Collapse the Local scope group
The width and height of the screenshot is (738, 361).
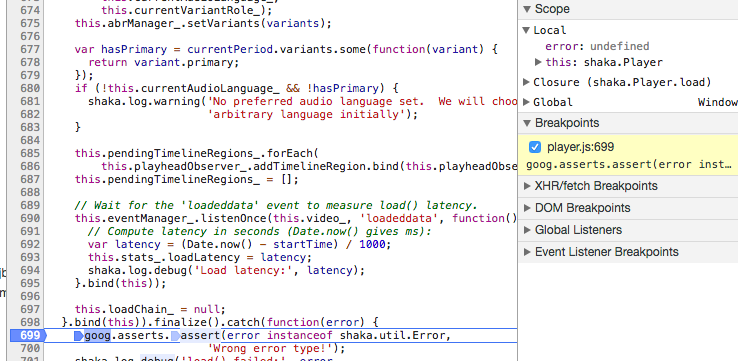[526, 30]
